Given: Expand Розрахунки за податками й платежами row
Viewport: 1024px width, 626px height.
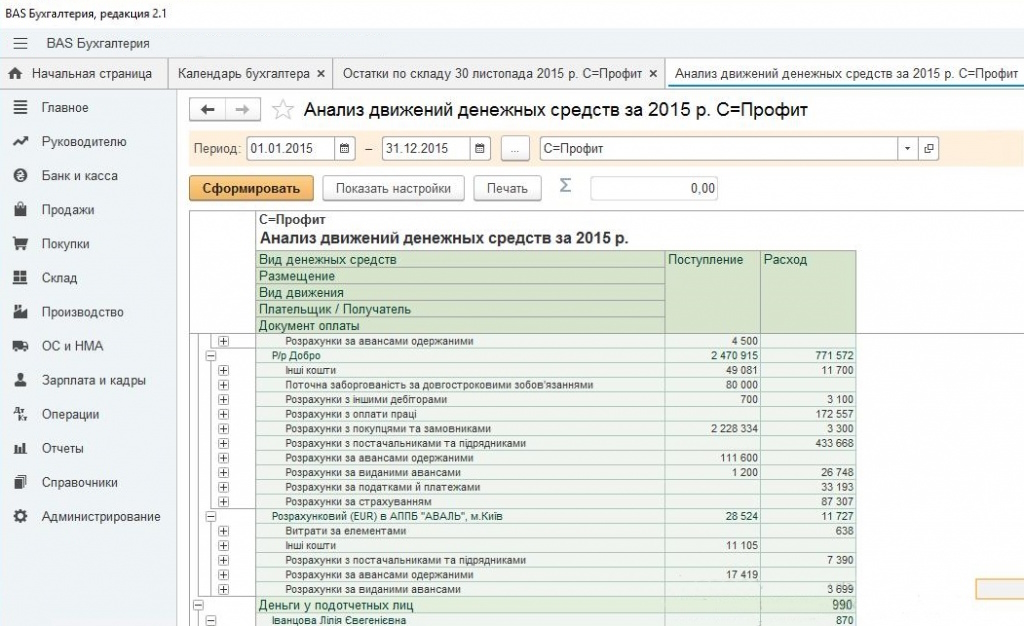Looking at the screenshot, I should pos(223,487).
